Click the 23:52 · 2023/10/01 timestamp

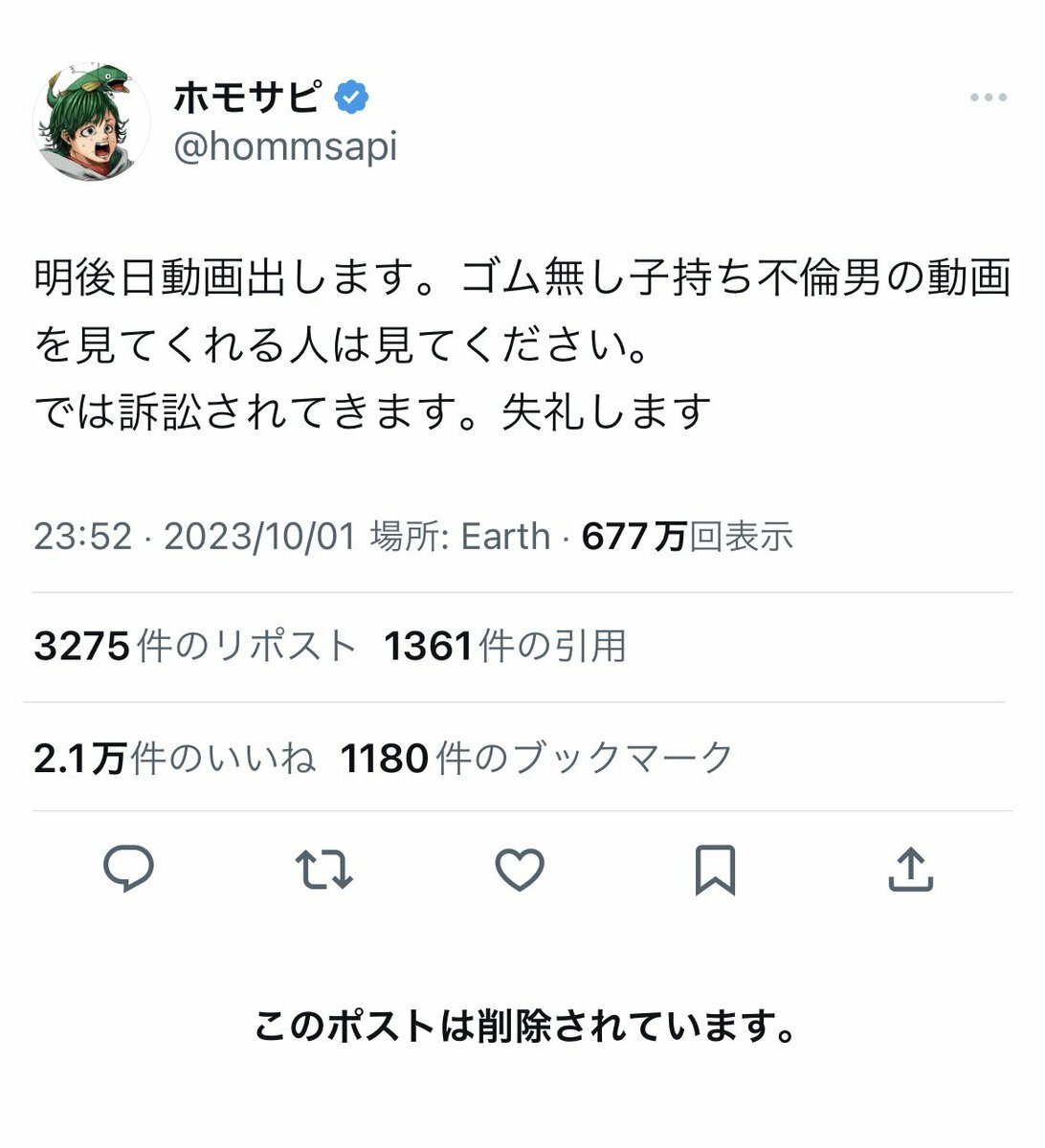(194, 537)
